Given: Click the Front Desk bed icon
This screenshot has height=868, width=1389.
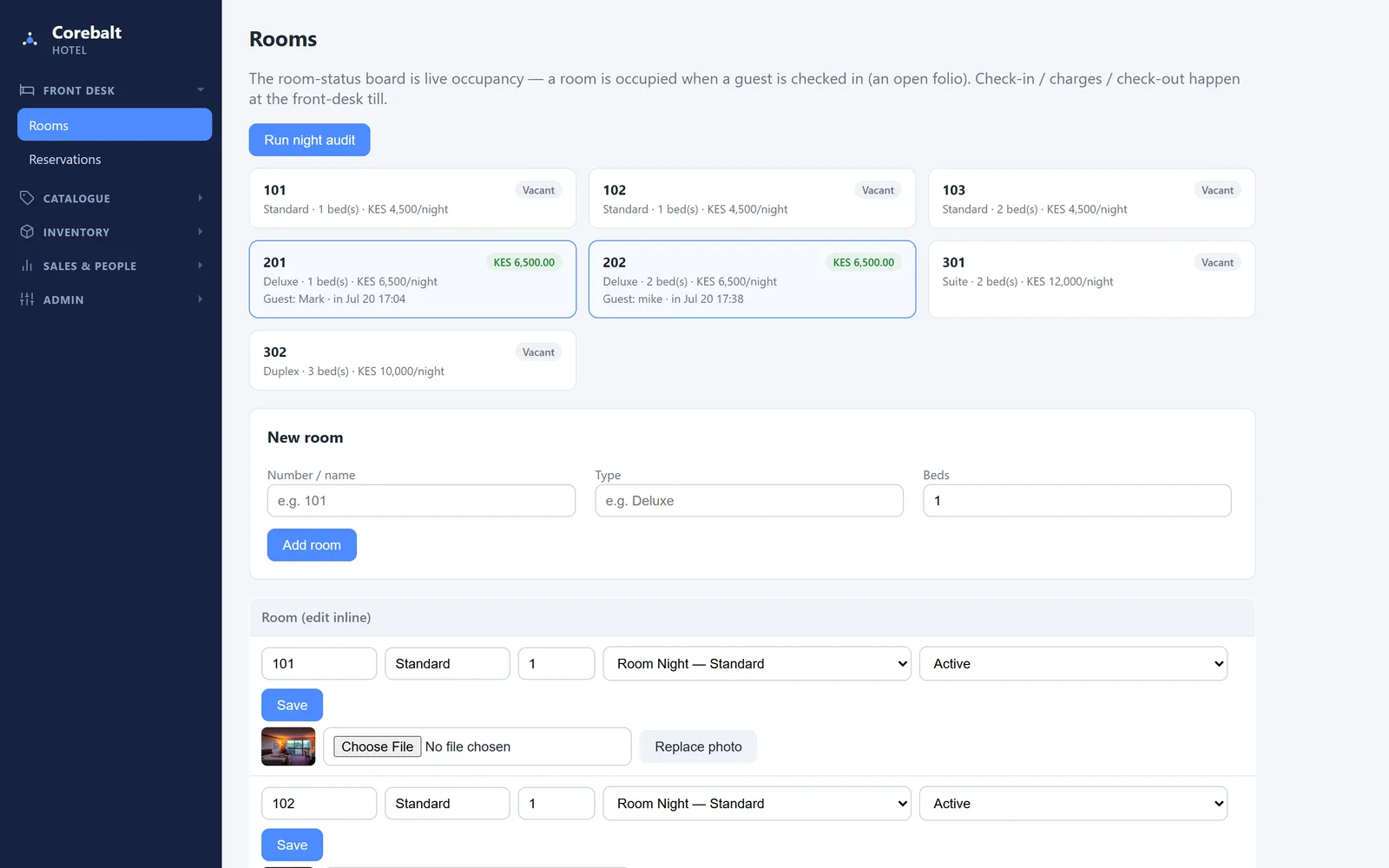Looking at the screenshot, I should 27,90.
